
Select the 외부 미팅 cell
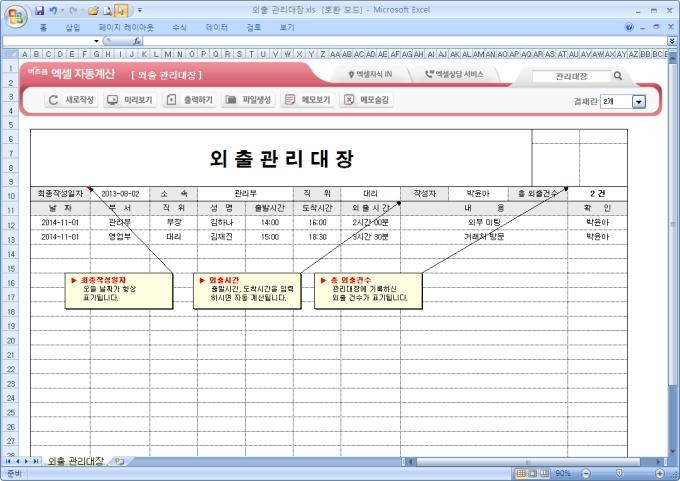484,223
